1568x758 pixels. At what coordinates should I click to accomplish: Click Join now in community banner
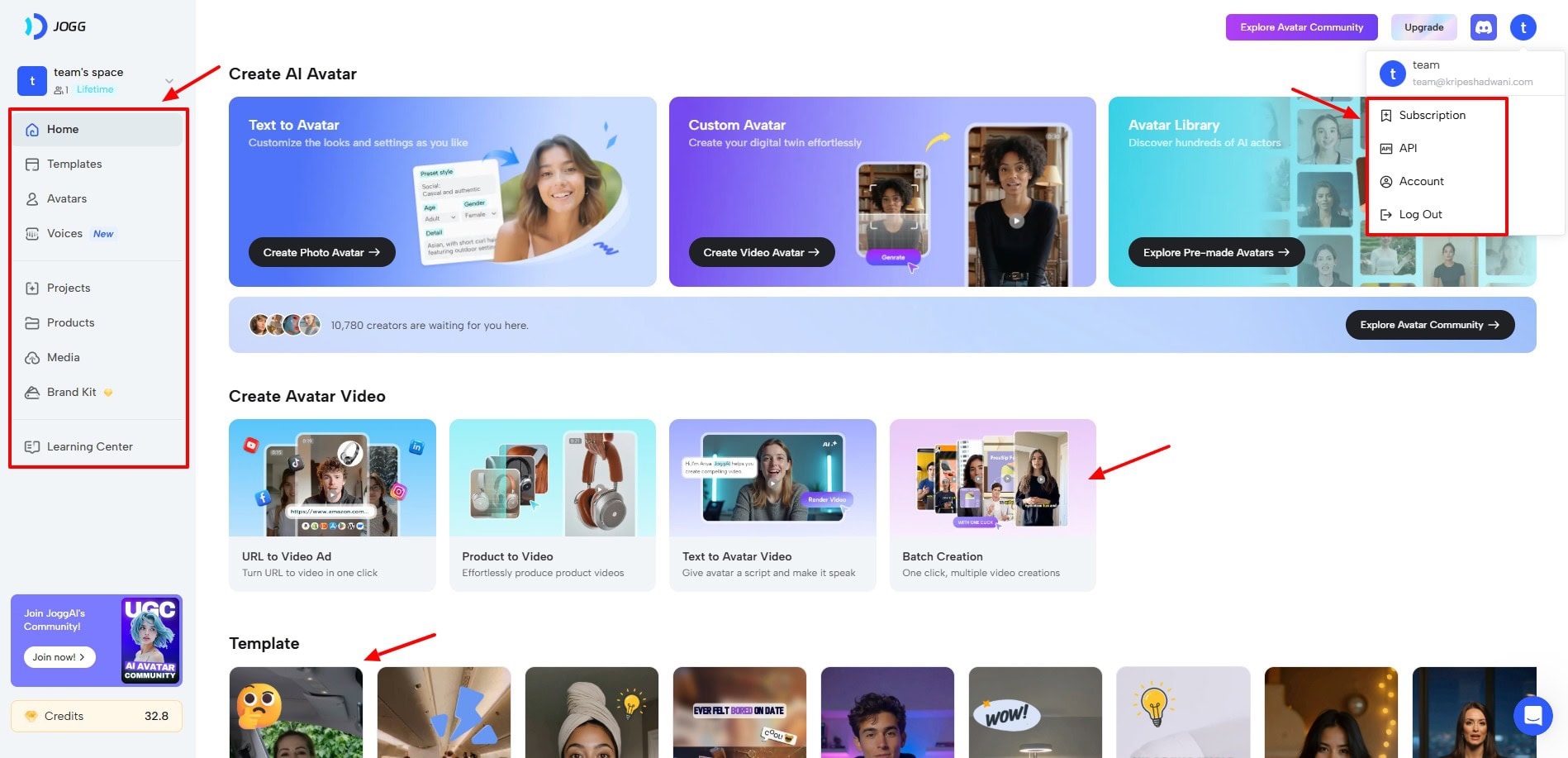(59, 657)
